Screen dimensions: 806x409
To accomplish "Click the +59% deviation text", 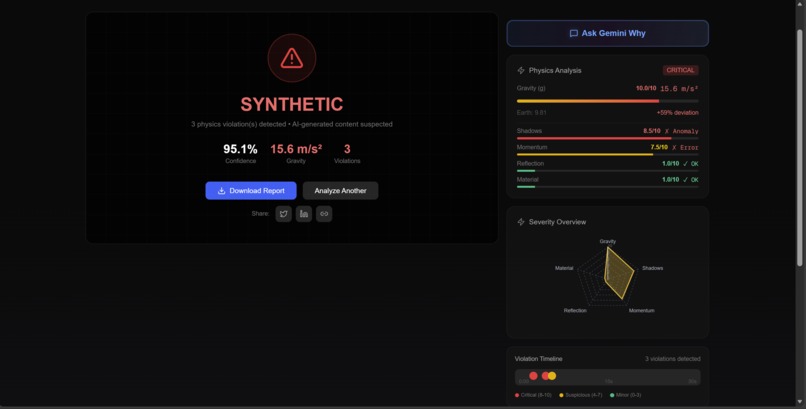I will (677, 113).
